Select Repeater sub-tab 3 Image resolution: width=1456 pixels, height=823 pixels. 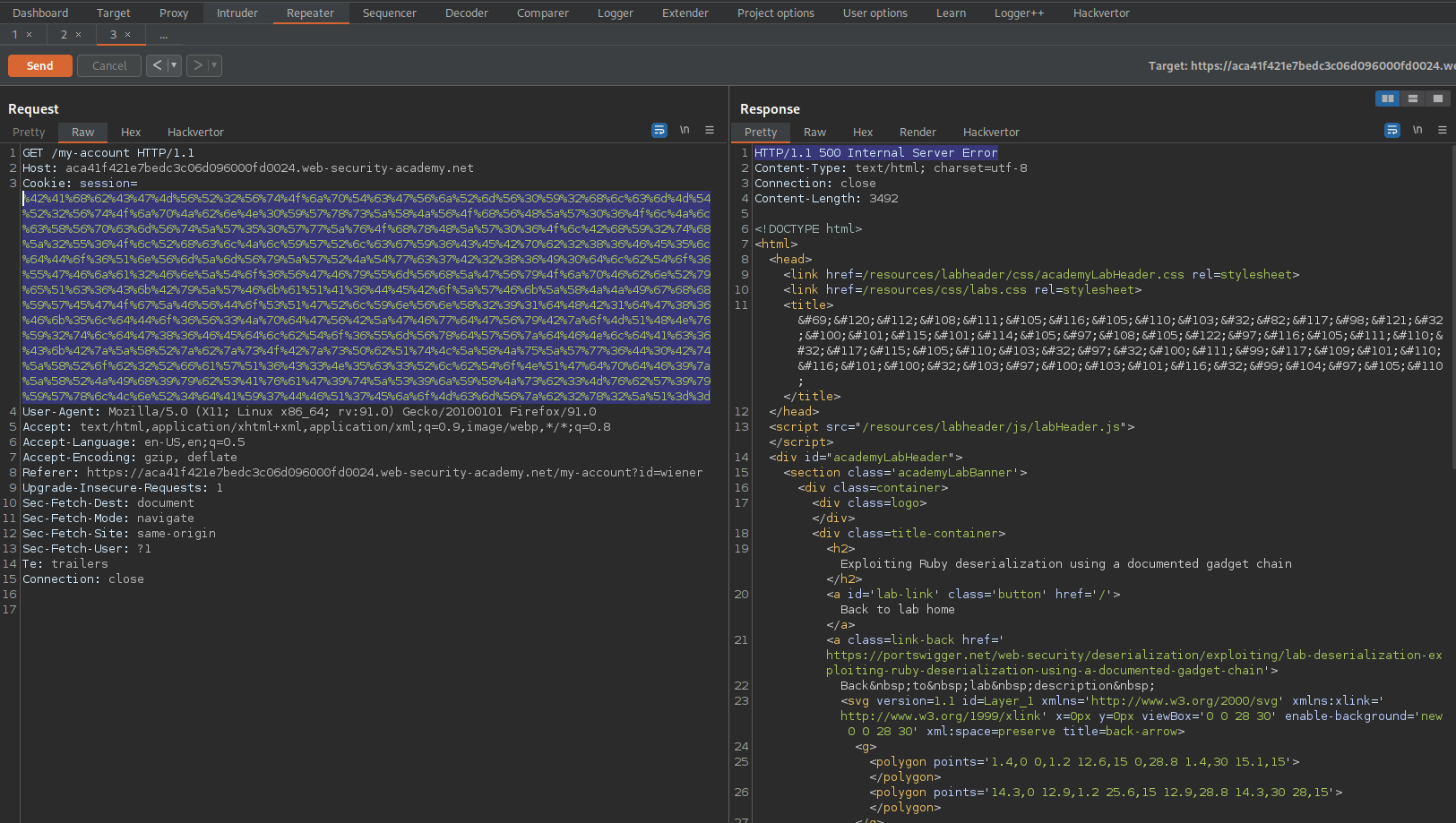[x=114, y=35]
